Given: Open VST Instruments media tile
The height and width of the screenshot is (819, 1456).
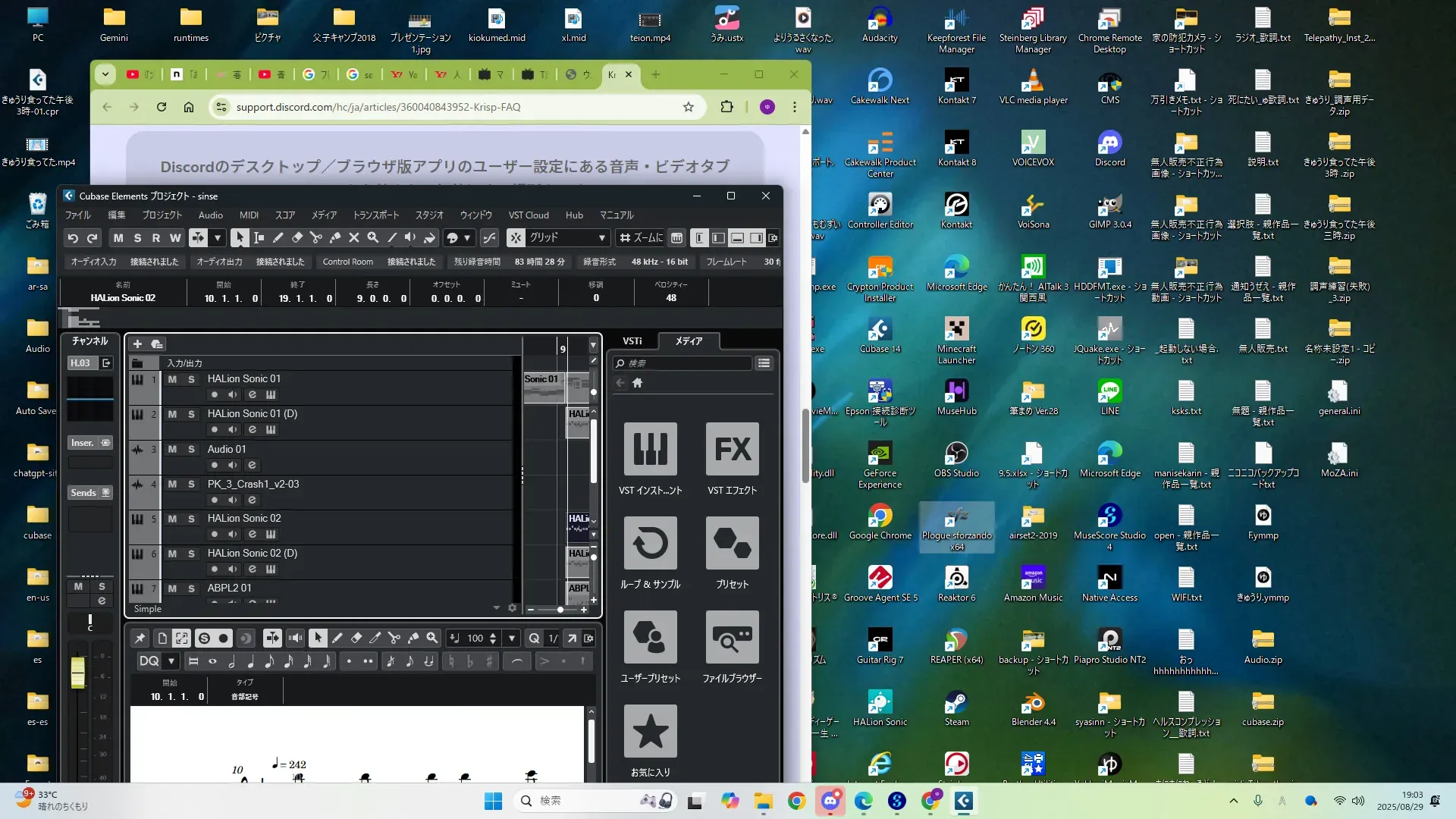Looking at the screenshot, I should tap(650, 450).
